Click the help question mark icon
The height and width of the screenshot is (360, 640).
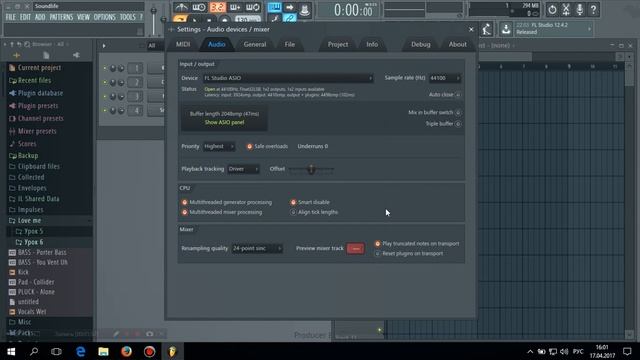click(x=593, y=9)
